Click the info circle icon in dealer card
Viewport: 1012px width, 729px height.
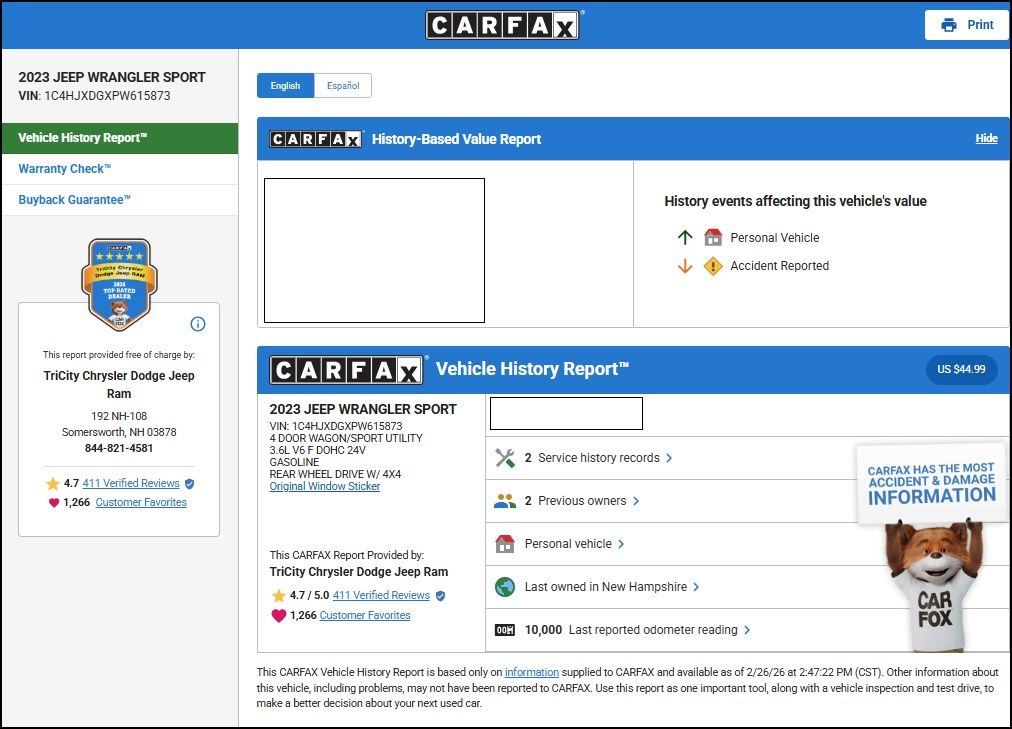tap(198, 324)
